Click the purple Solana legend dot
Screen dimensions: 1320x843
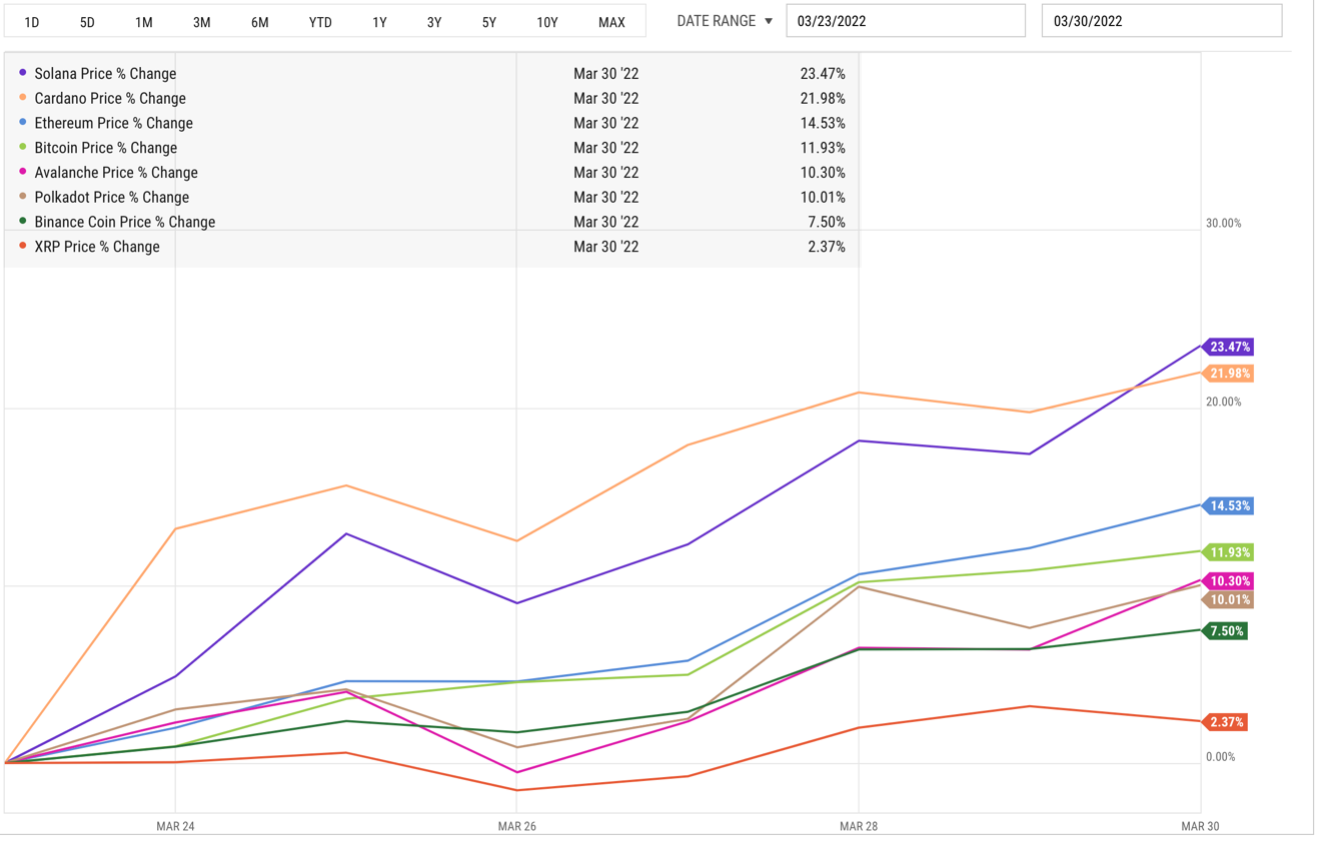pyautogui.click(x=23, y=73)
